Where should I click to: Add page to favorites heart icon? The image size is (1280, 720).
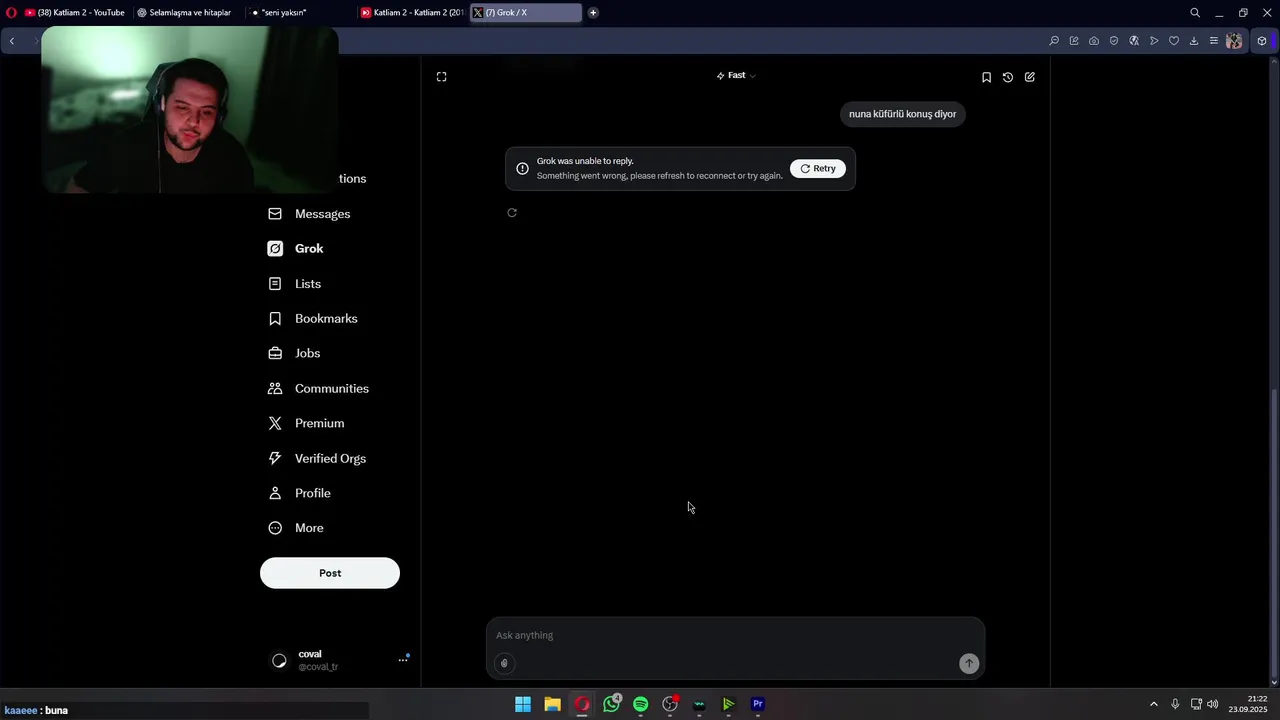pyautogui.click(x=1174, y=41)
